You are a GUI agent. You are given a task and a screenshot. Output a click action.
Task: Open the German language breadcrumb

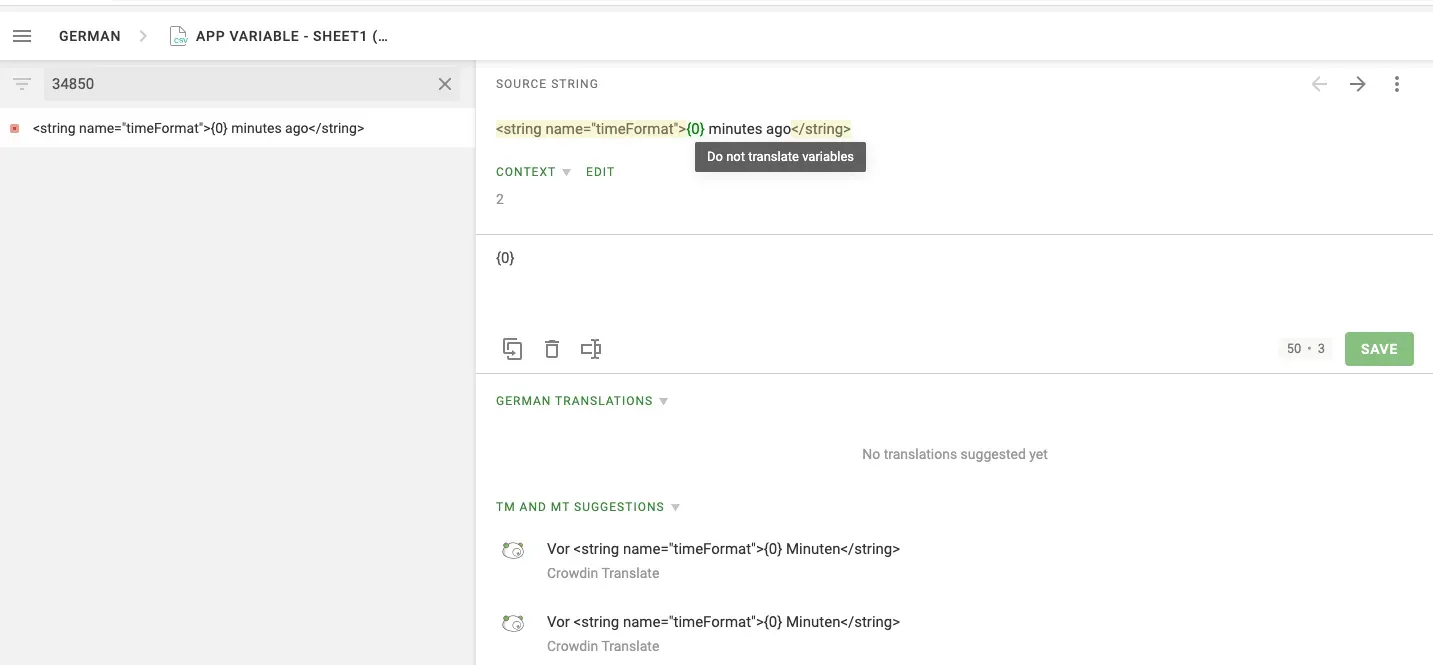90,36
